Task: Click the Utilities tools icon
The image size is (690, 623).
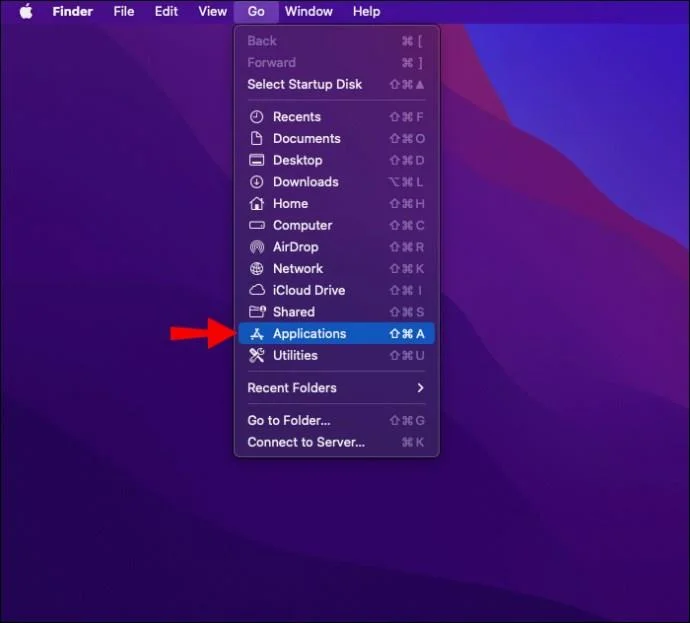Action: point(257,355)
